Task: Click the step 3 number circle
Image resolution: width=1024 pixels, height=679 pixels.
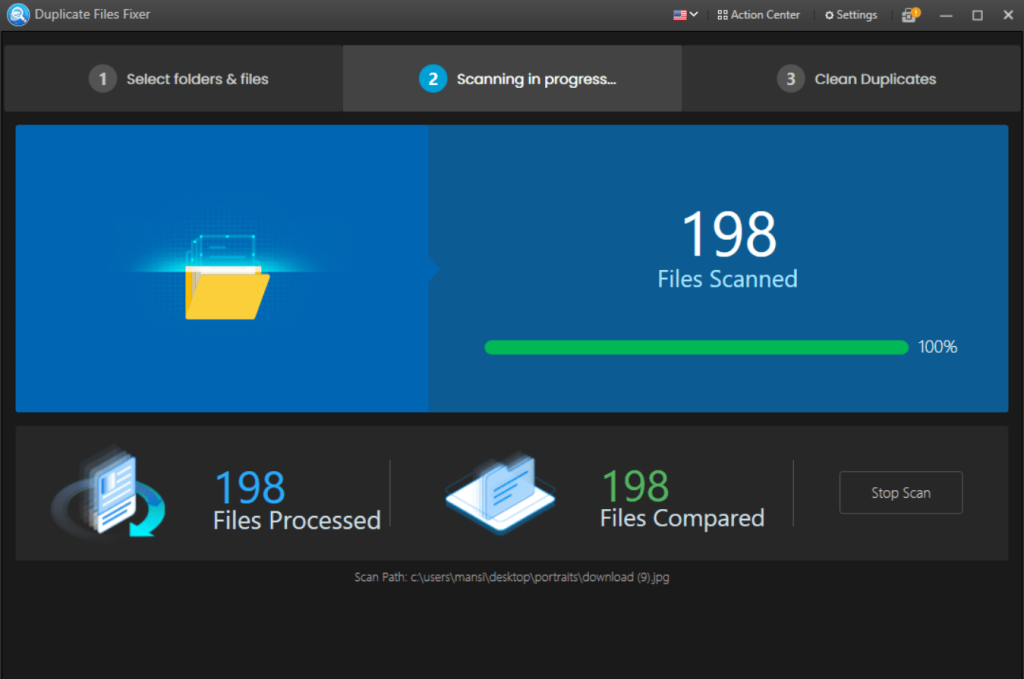Action: pyautogui.click(x=790, y=79)
